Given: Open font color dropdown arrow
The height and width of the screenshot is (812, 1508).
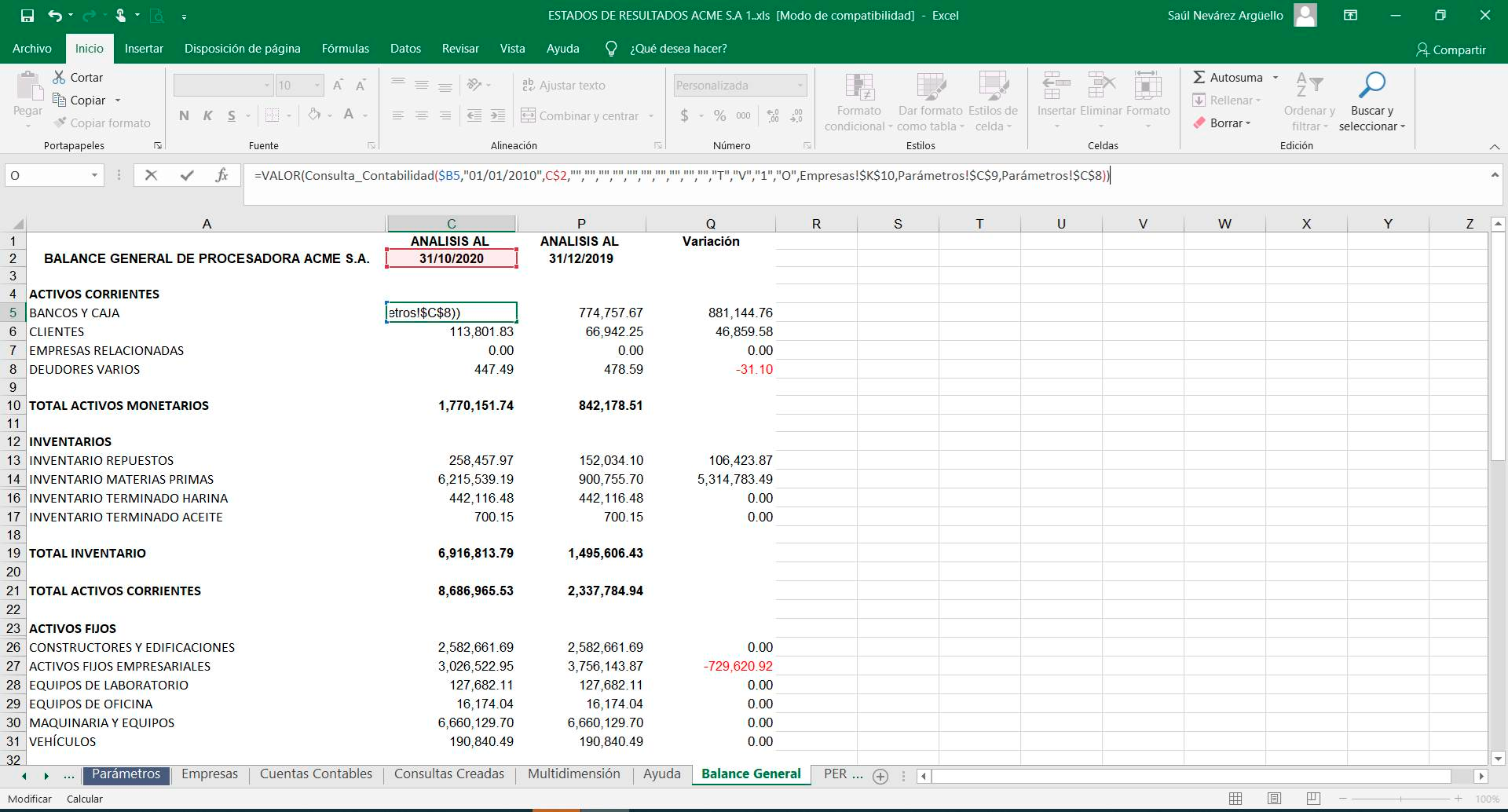Looking at the screenshot, I should click(x=366, y=116).
